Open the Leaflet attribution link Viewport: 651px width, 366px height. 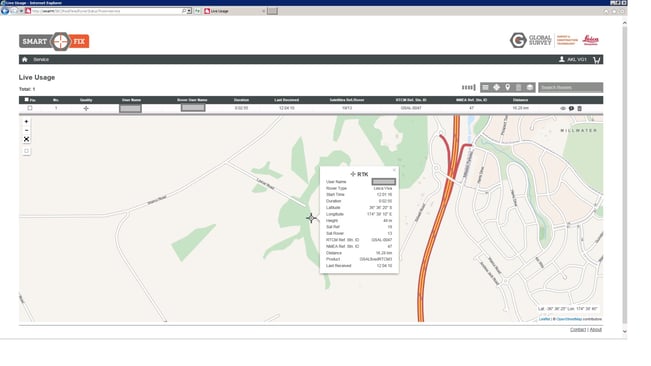[544, 319]
